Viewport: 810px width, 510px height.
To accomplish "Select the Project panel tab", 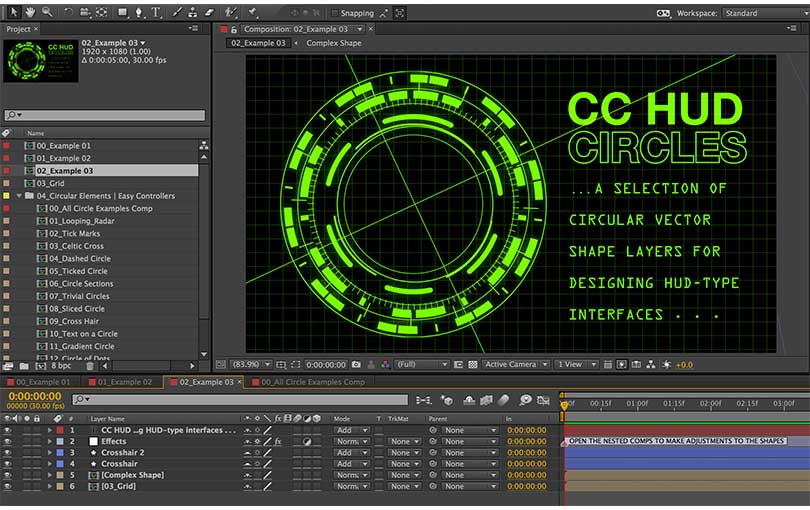I will pos(21,29).
